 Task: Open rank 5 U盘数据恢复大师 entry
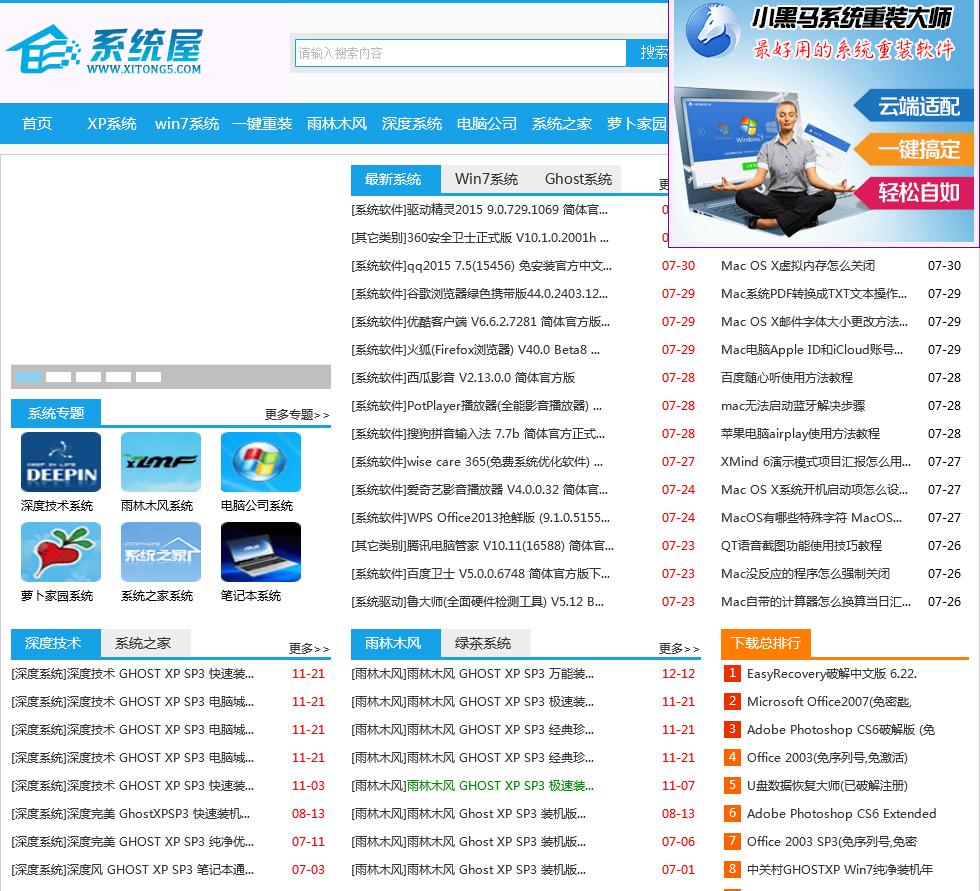pyautogui.click(x=827, y=786)
